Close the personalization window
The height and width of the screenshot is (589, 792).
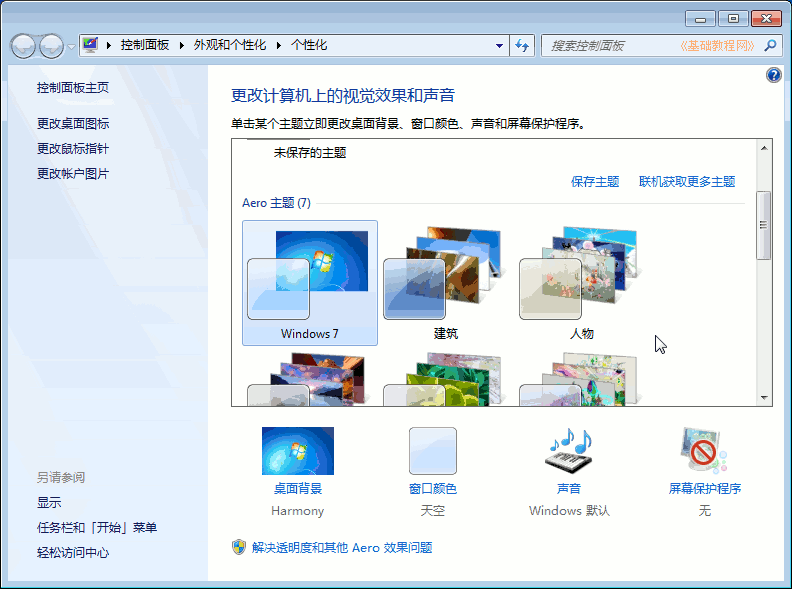tap(766, 19)
